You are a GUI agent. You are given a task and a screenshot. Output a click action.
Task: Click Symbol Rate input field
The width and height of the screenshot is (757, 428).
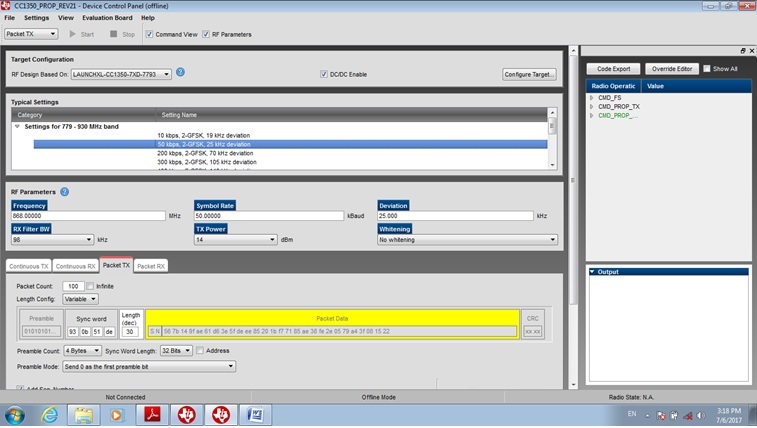[x=269, y=216]
